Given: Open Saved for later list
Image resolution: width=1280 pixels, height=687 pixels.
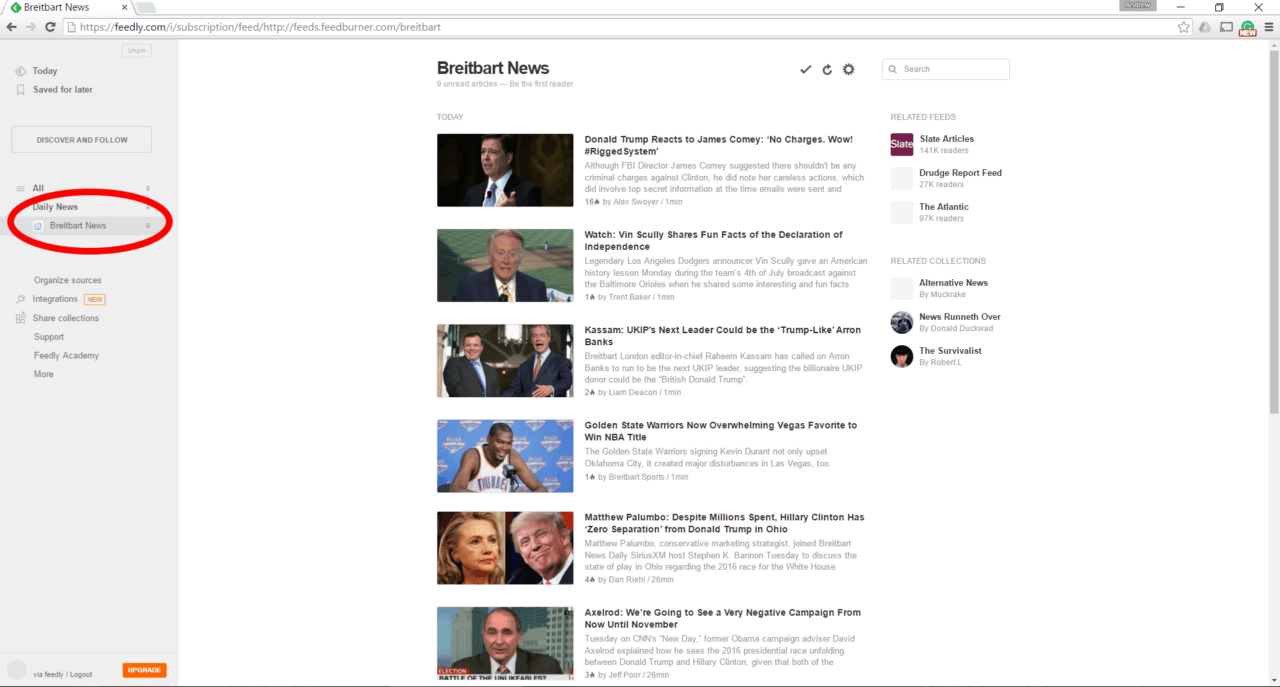Looking at the screenshot, I should [x=63, y=90].
